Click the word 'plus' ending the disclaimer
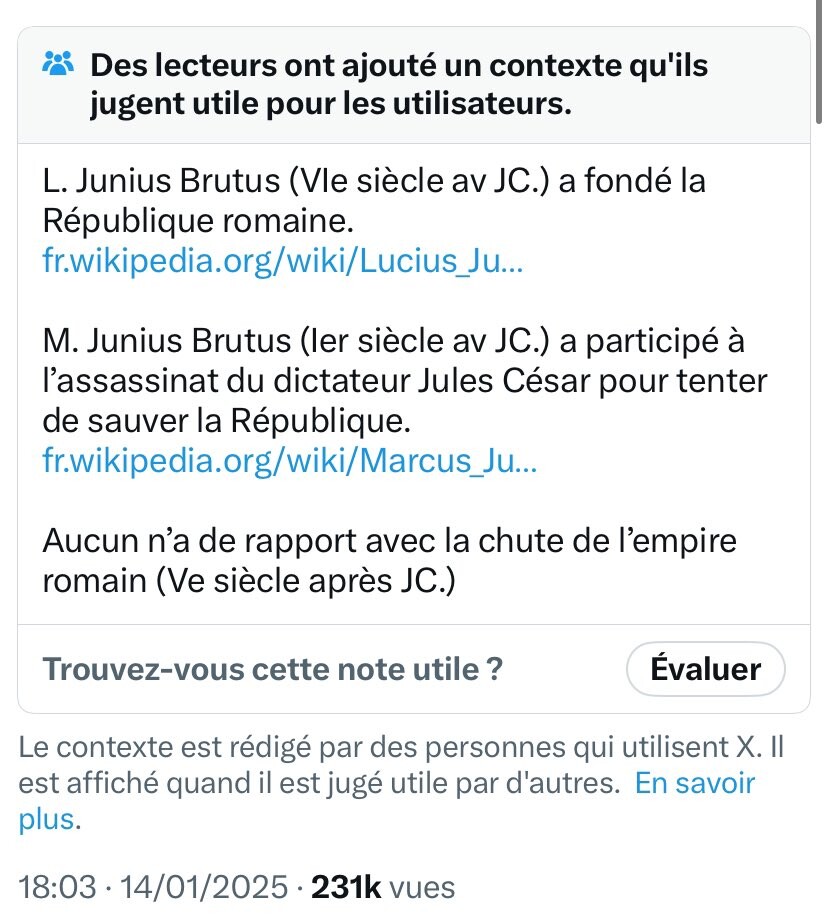This screenshot has width=828, height=919. [x=47, y=819]
